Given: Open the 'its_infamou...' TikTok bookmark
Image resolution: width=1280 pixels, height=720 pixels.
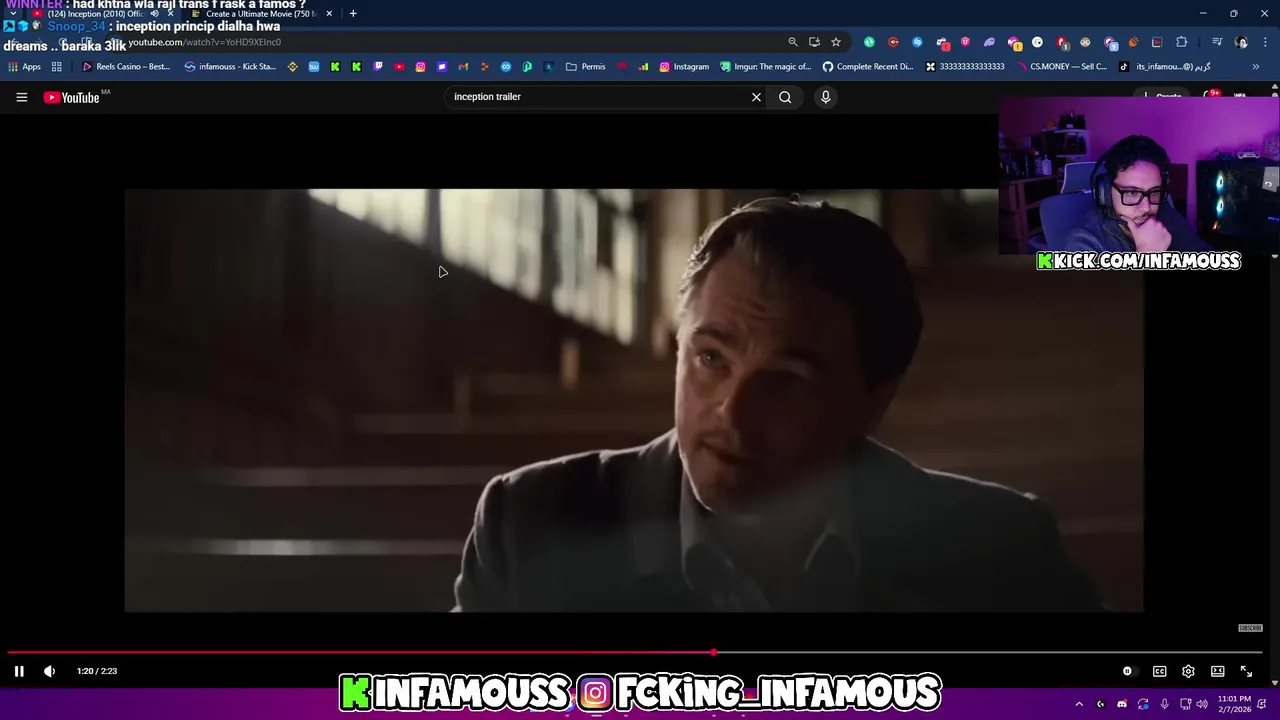Looking at the screenshot, I should click(x=1165, y=67).
